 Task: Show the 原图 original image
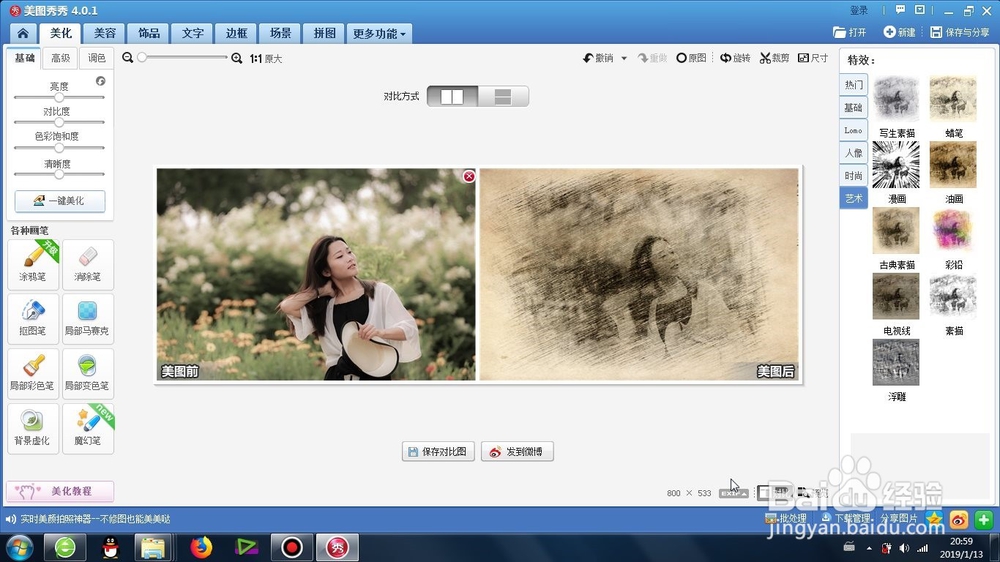691,58
